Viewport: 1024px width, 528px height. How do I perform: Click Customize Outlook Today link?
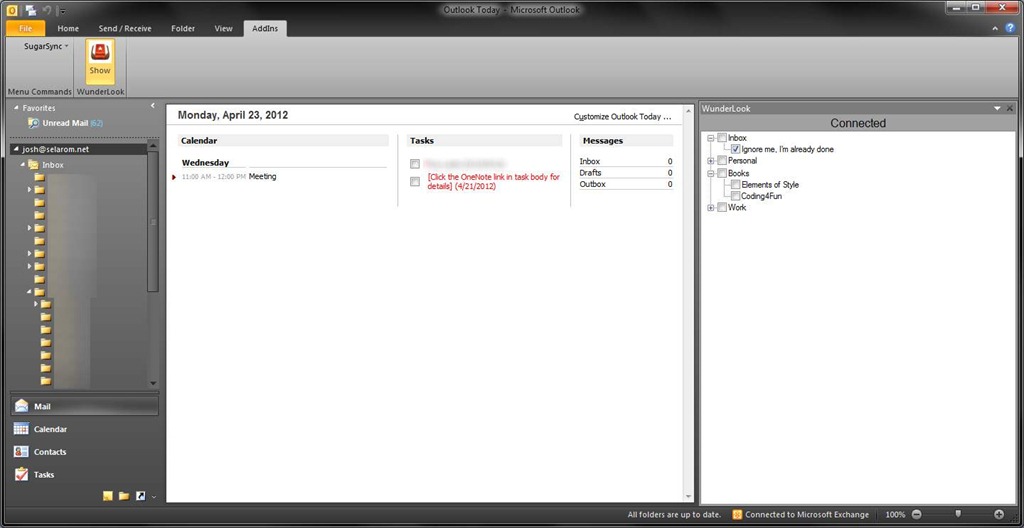point(622,117)
